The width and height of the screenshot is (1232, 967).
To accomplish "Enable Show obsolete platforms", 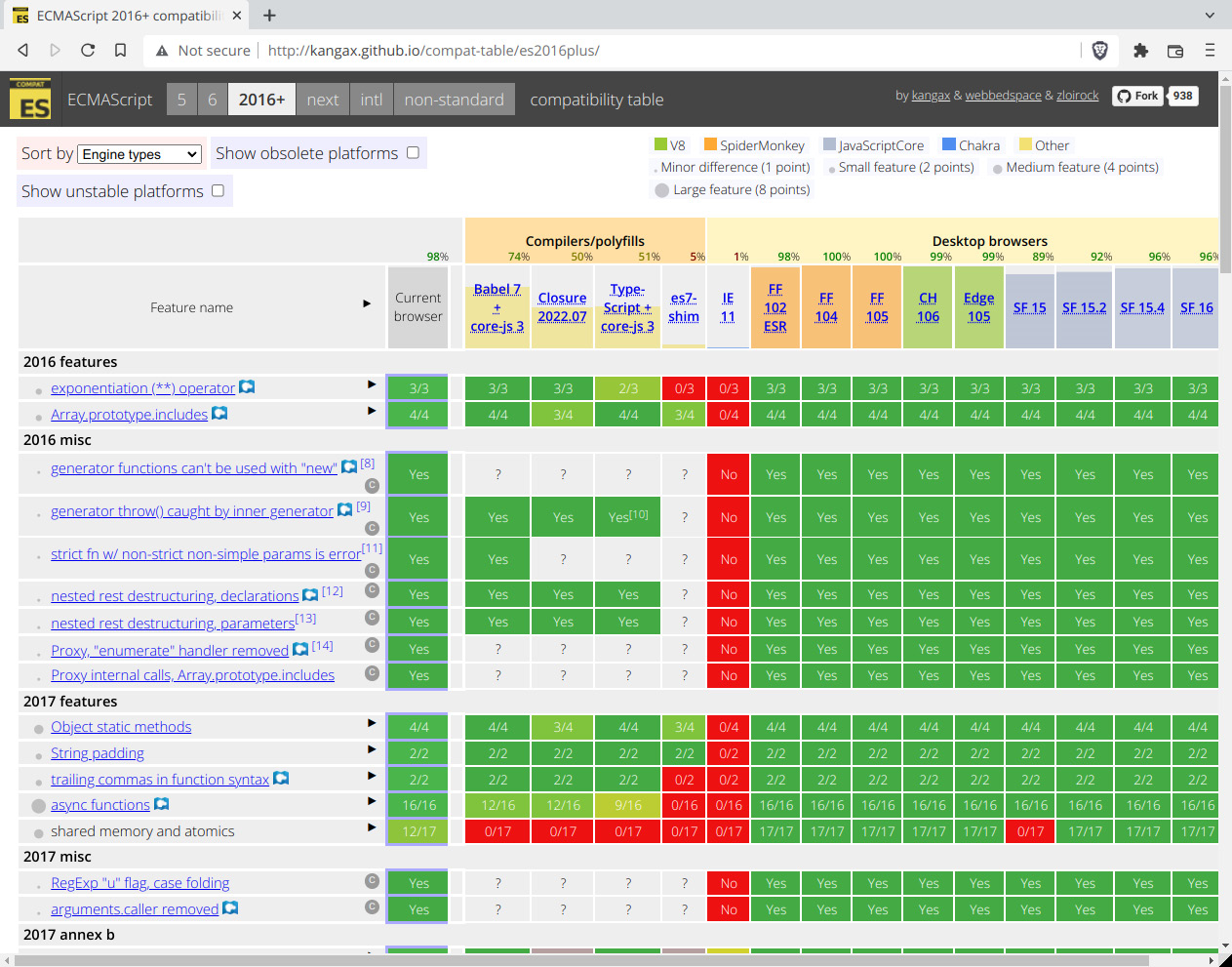I will point(413,152).
